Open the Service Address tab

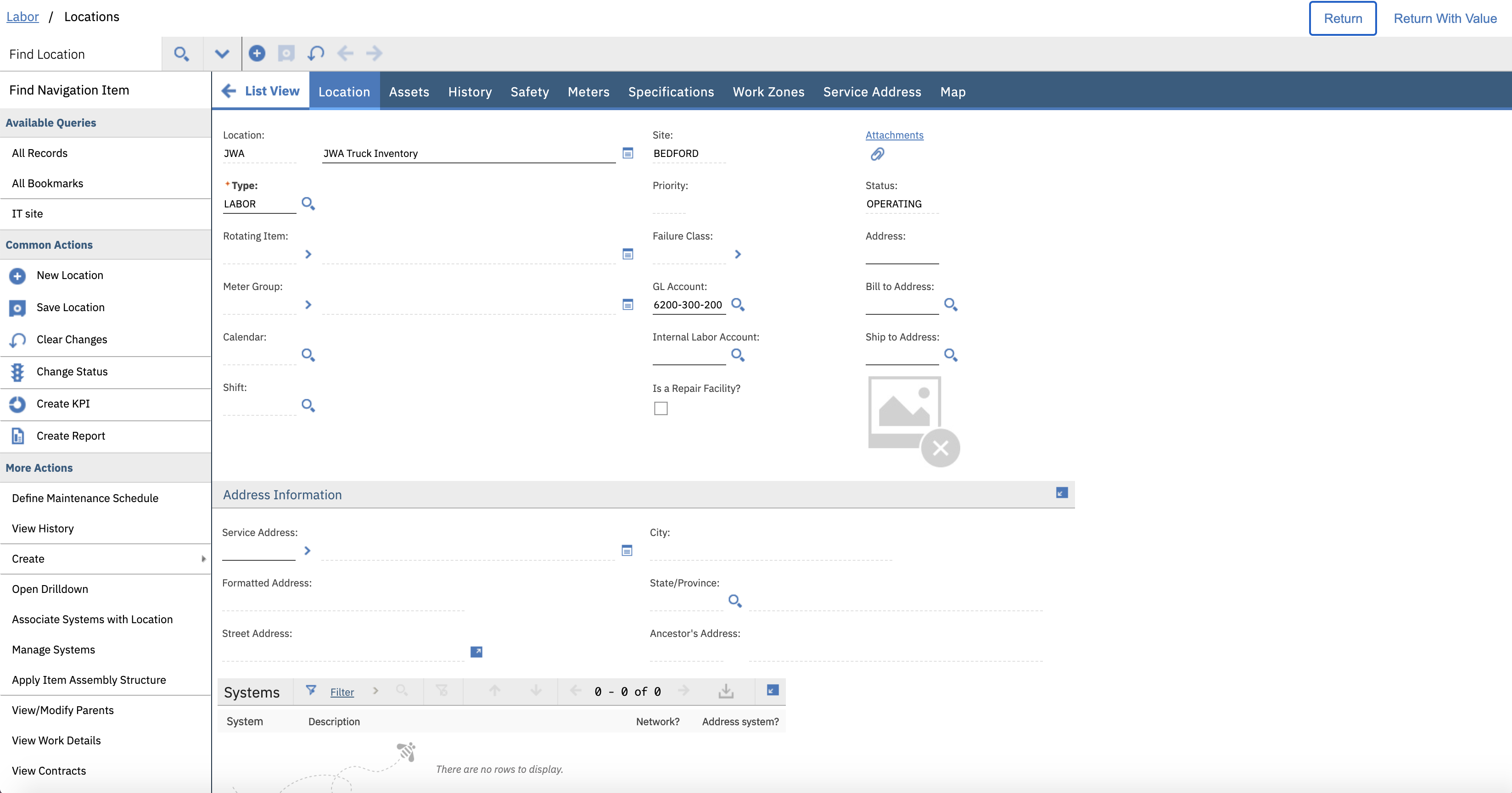pyautogui.click(x=872, y=92)
